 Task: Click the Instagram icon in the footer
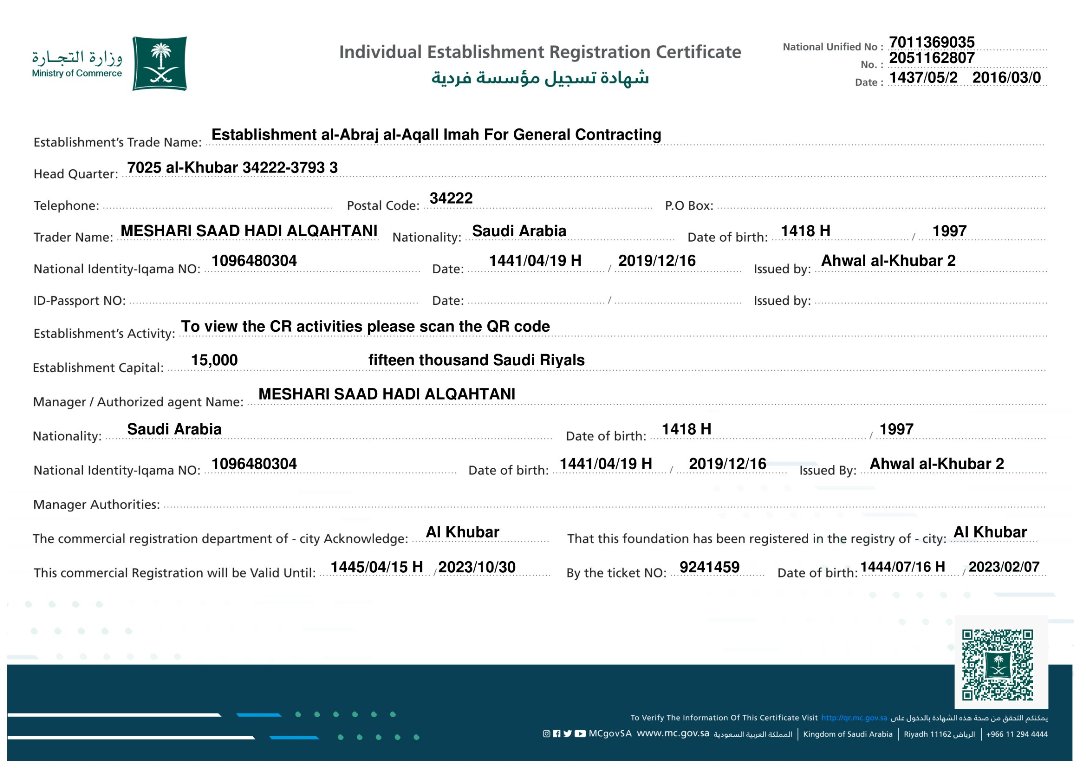pyautogui.click(x=546, y=733)
